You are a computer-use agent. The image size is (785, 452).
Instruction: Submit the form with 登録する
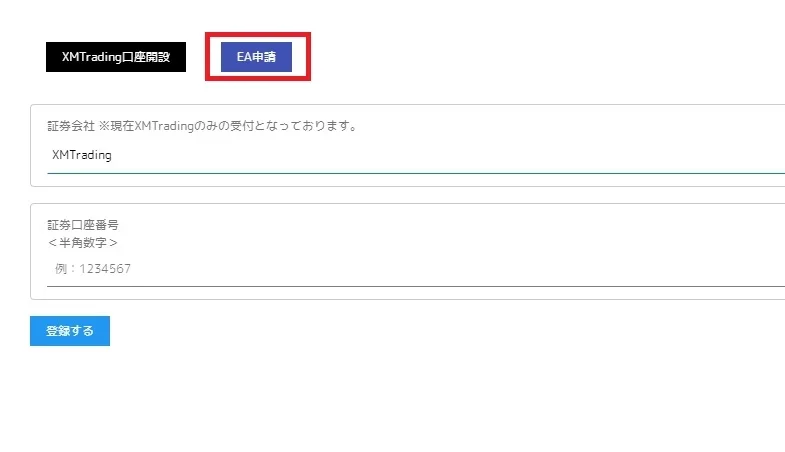(x=70, y=331)
